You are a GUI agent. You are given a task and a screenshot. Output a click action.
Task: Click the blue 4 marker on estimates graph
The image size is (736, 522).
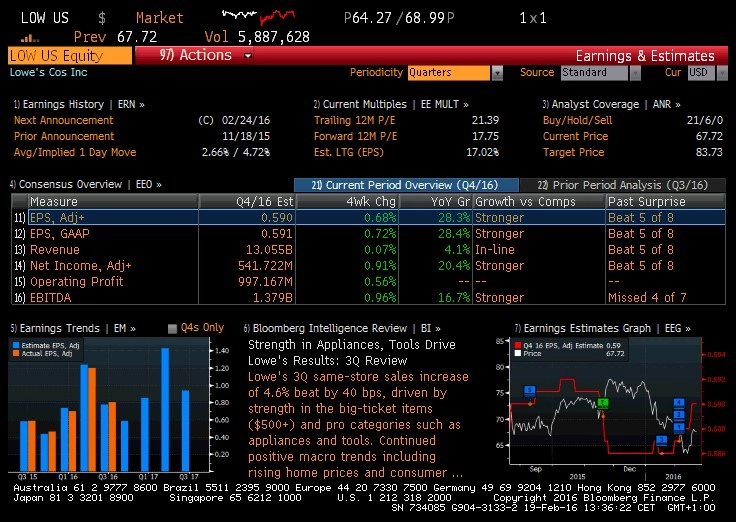679,402
